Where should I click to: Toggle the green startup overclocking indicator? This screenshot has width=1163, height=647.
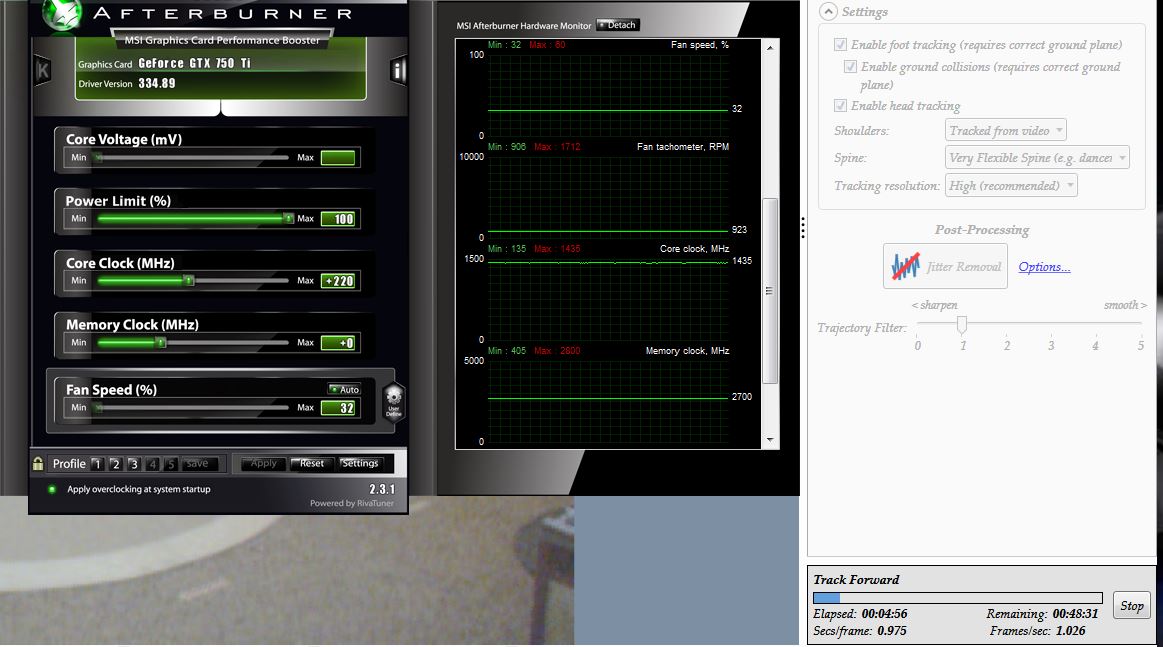click(x=52, y=489)
